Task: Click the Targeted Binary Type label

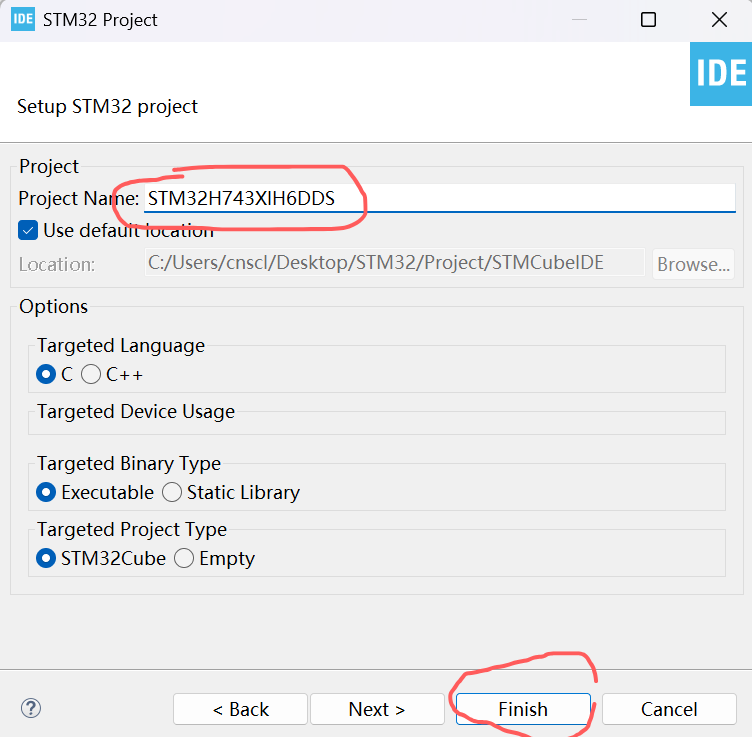Action: tap(129, 463)
